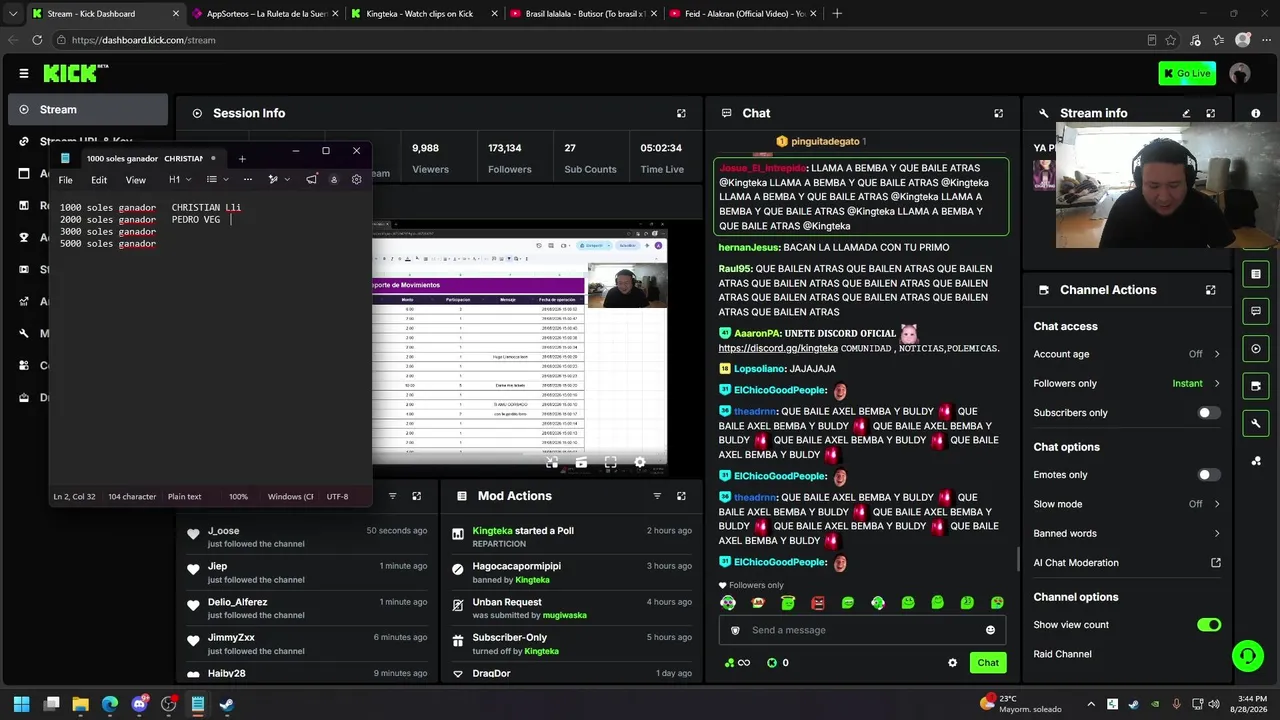
Task: Click the Go Live button
Action: coord(1187,73)
